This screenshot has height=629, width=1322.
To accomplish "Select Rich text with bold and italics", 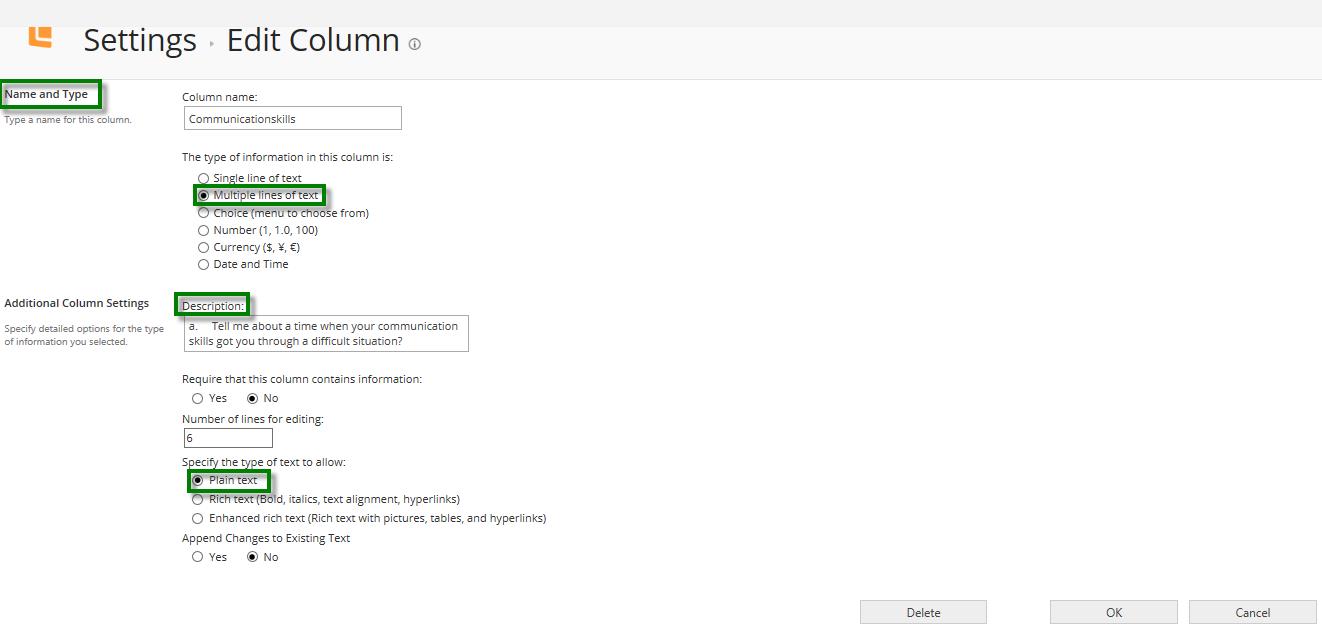I will 197,499.
